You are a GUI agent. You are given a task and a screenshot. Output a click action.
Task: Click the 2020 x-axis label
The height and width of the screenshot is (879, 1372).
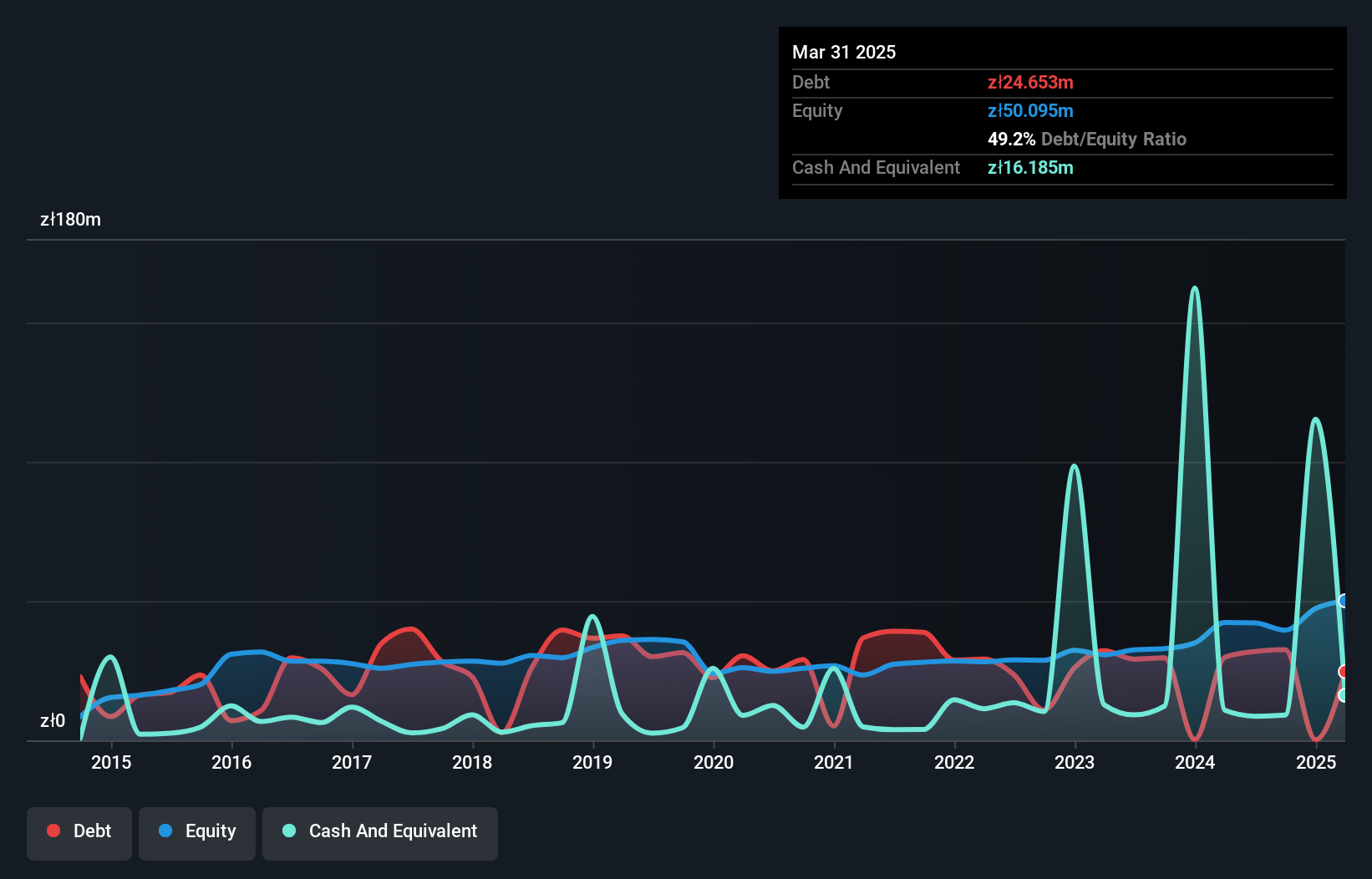pos(714,762)
